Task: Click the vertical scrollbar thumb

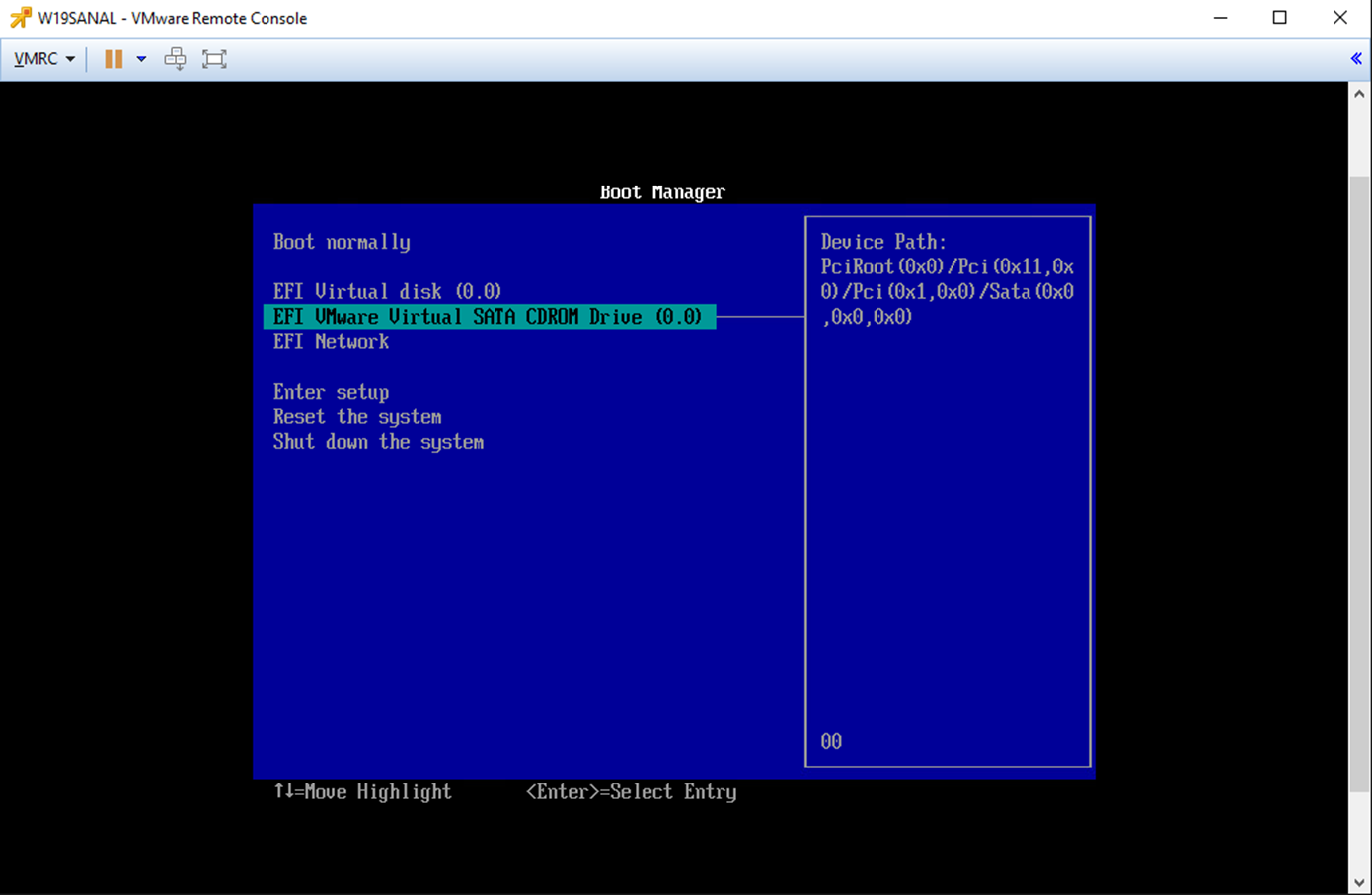Action: (1359, 484)
